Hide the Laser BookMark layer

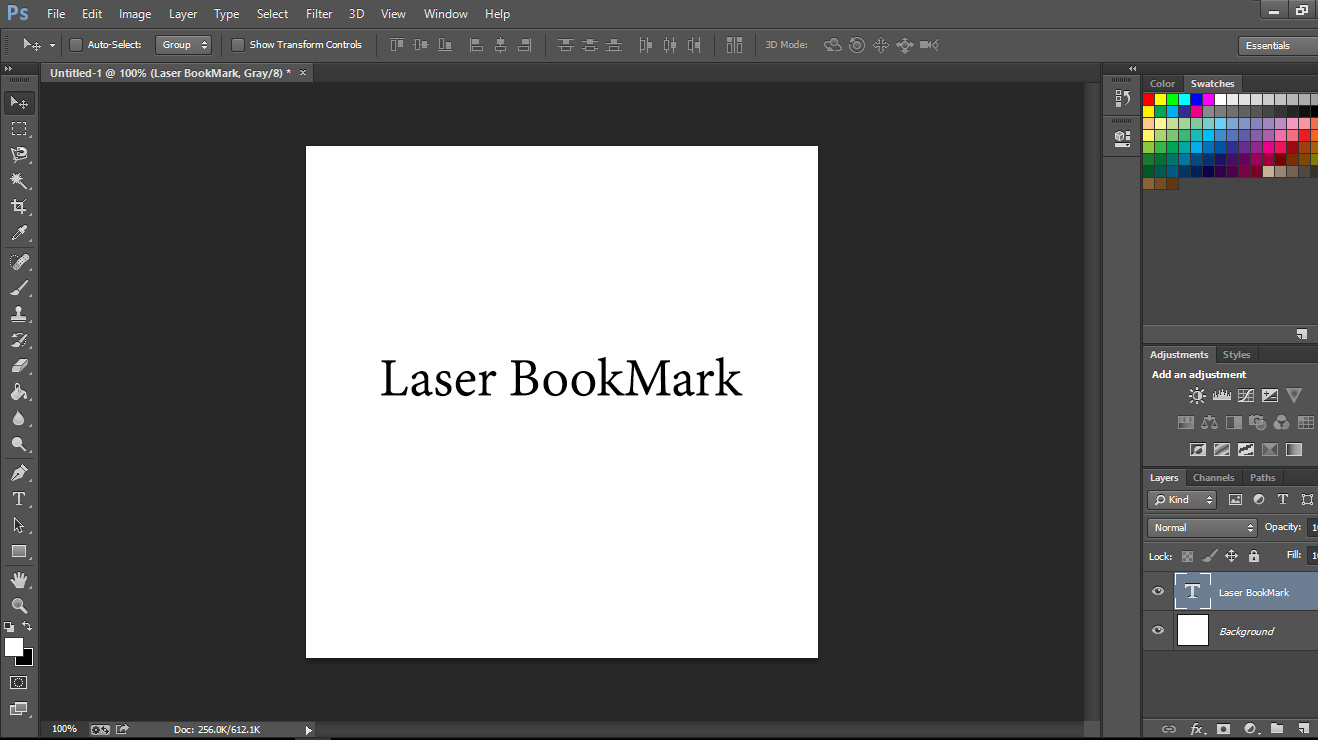(1158, 592)
